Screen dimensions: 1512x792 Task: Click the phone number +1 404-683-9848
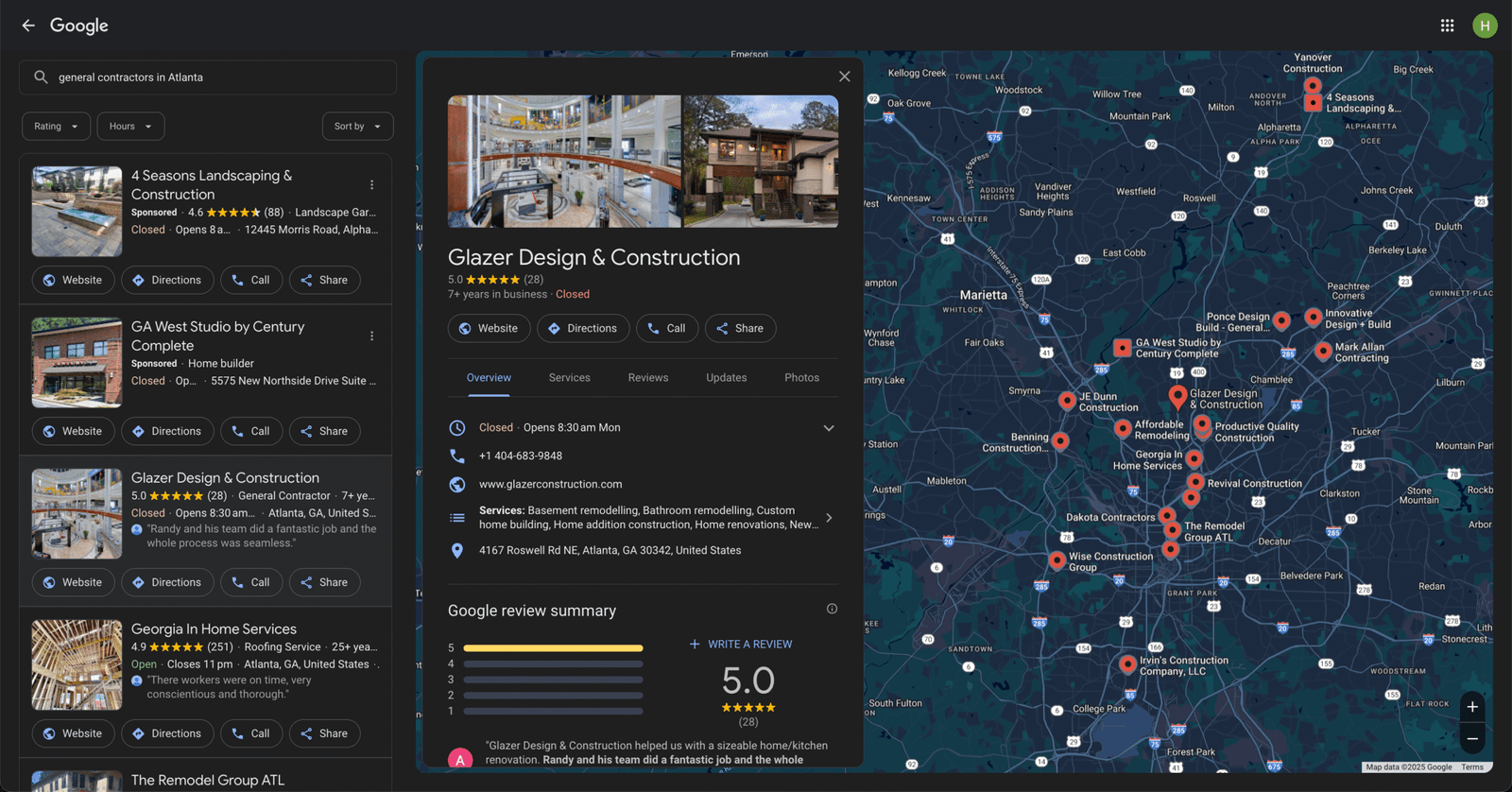(x=521, y=456)
